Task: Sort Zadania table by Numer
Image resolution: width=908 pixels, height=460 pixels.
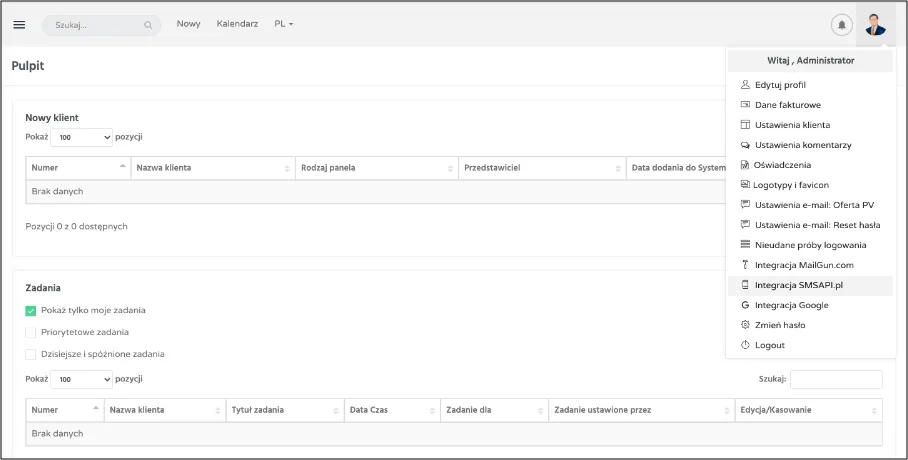Action: 65,410
